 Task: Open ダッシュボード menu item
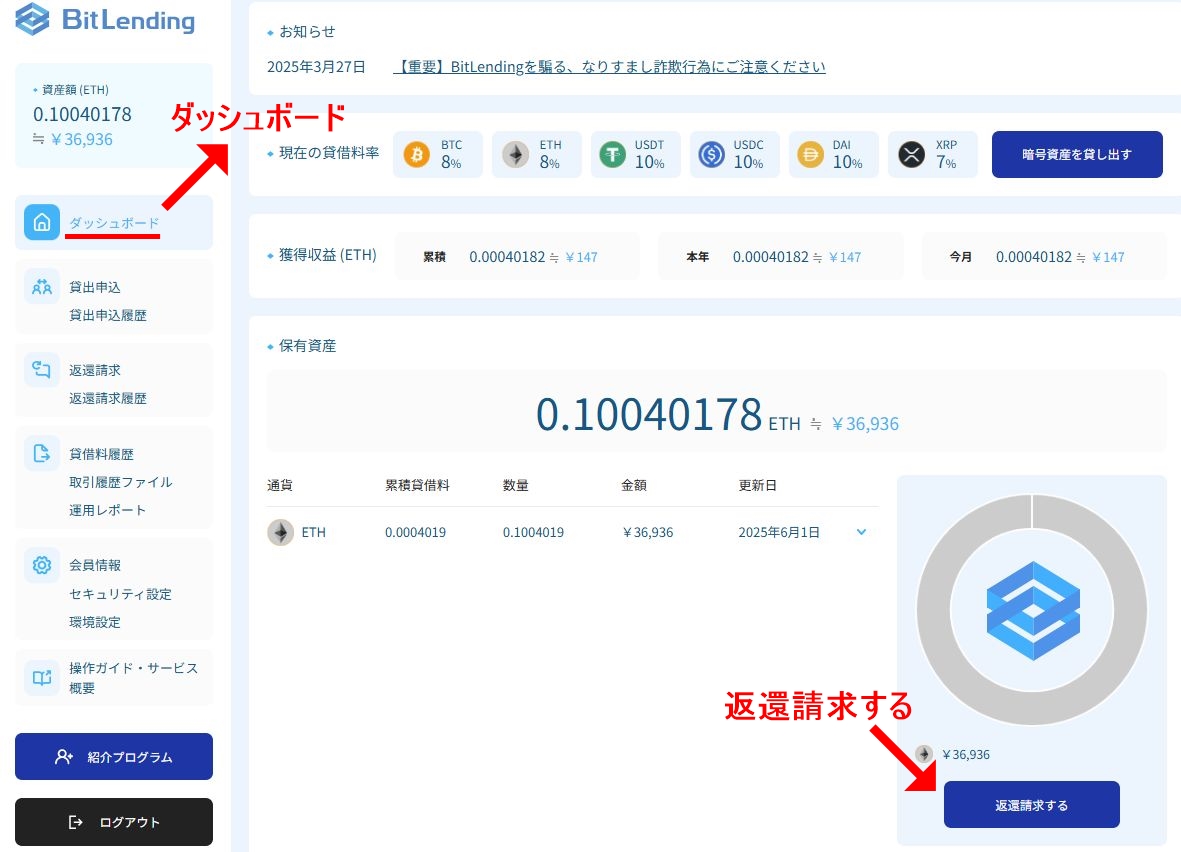[114, 223]
